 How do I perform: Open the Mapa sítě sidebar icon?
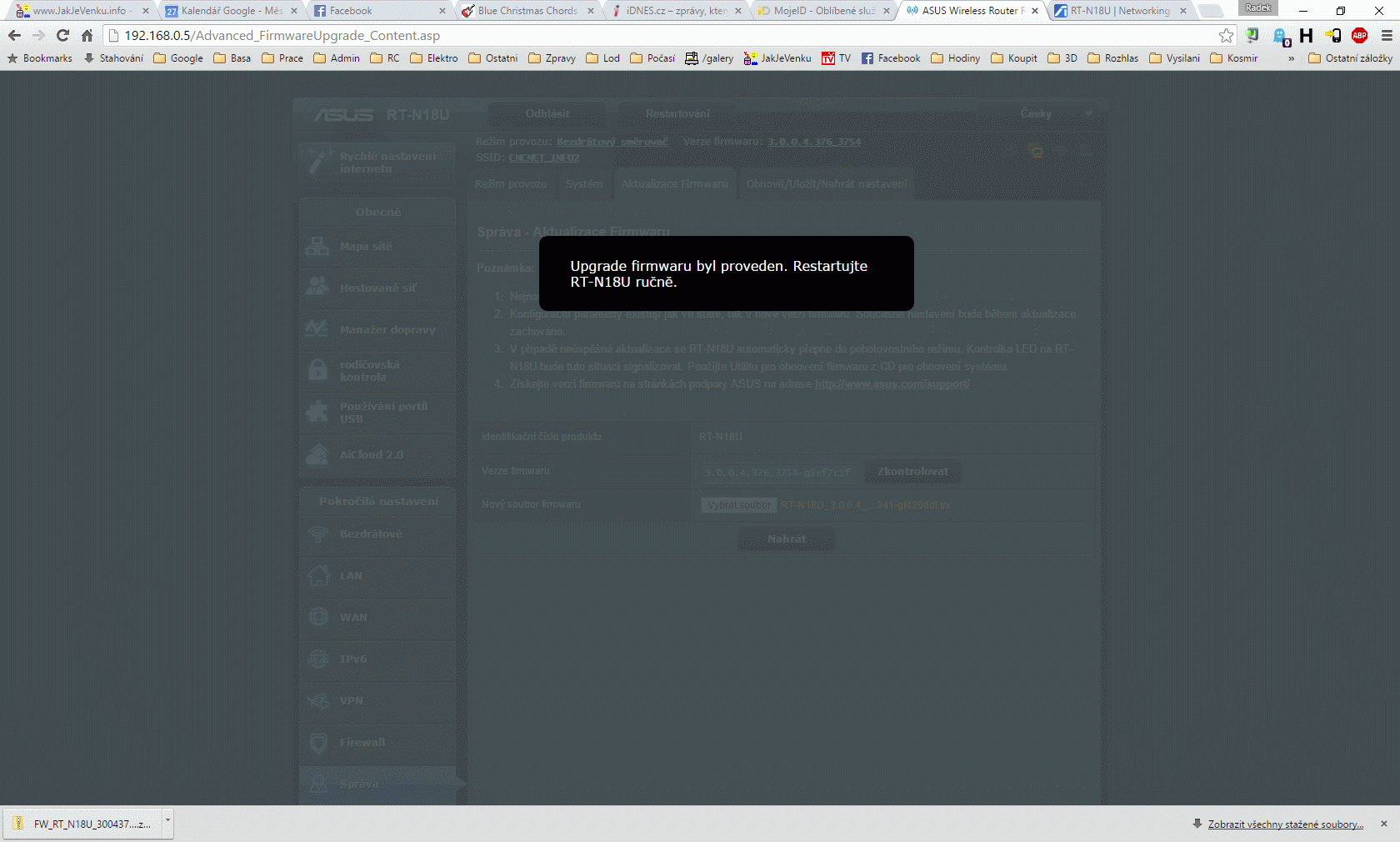coord(317,246)
